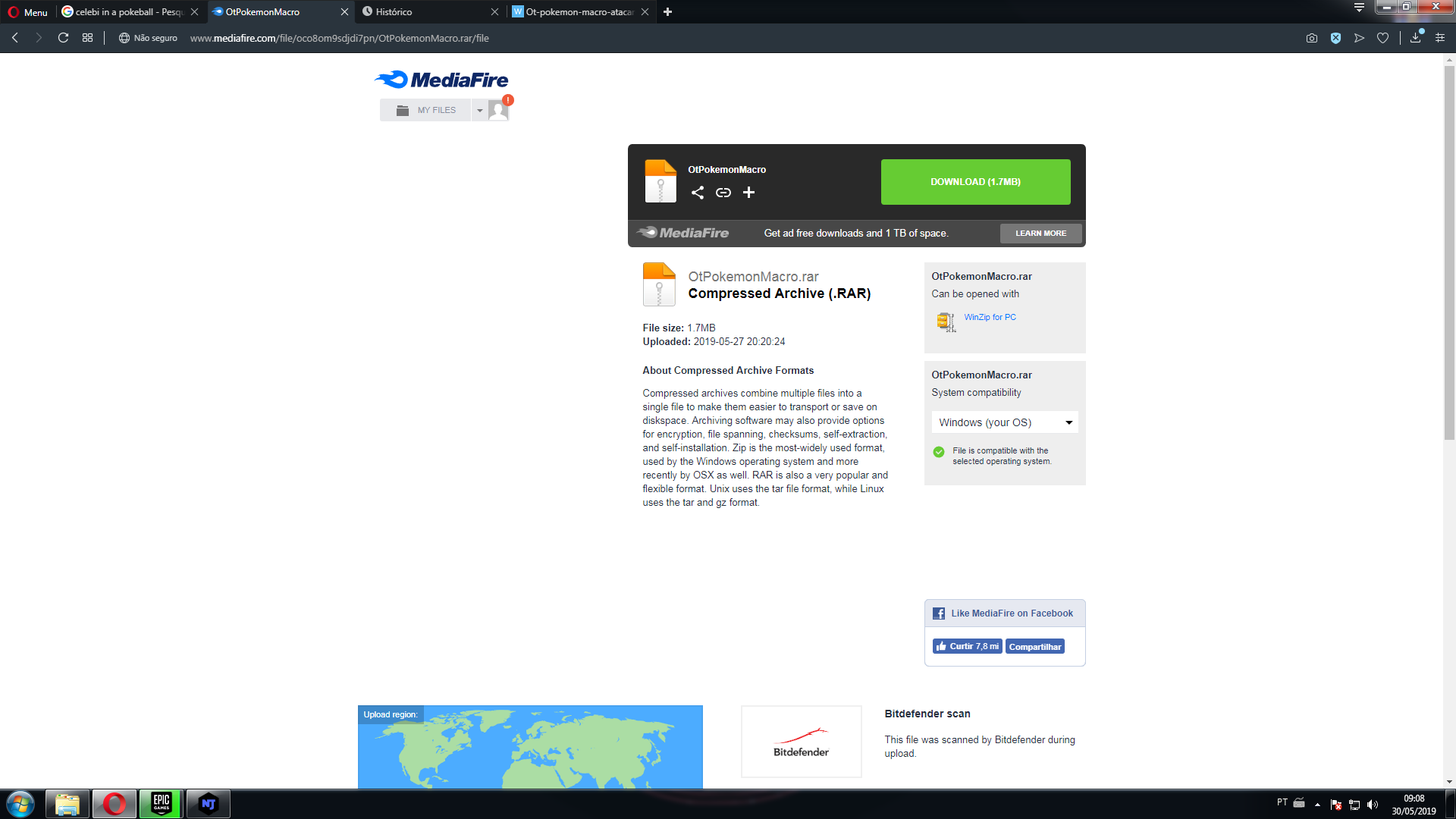The height and width of the screenshot is (819, 1456).
Task: Click the MediaFire logo at top
Action: point(441,80)
